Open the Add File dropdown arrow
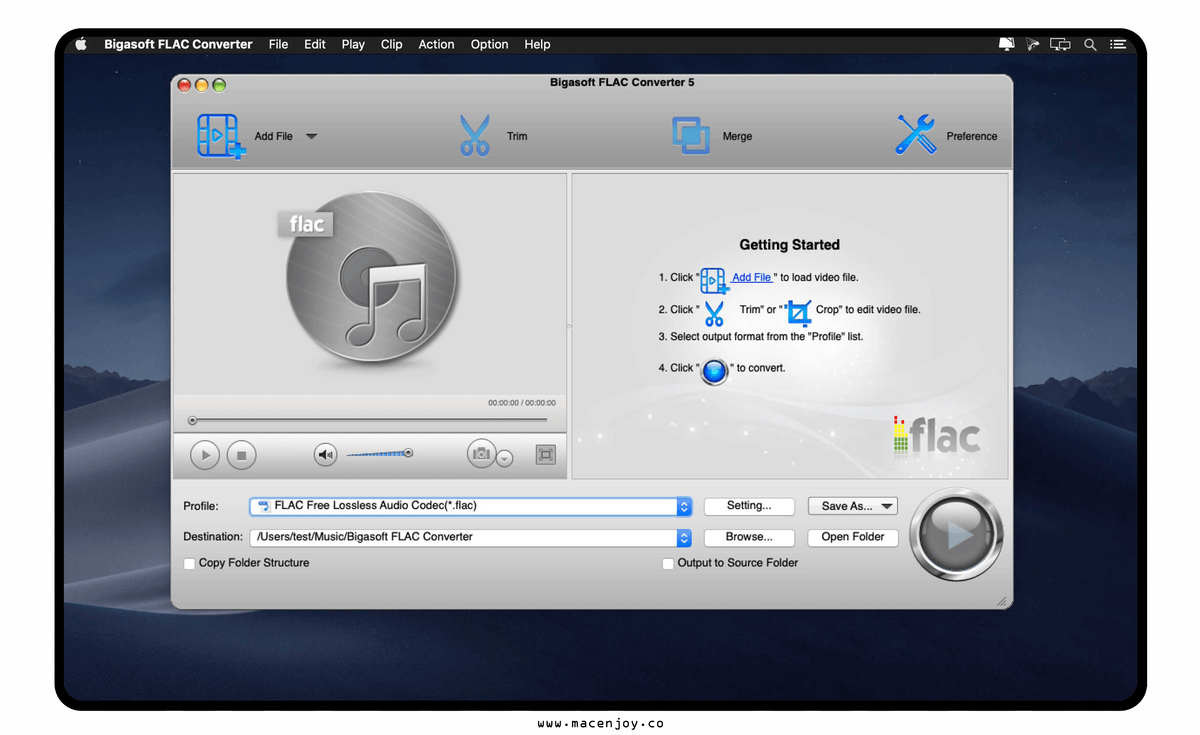1200x735 pixels. [x=311, y=136]
